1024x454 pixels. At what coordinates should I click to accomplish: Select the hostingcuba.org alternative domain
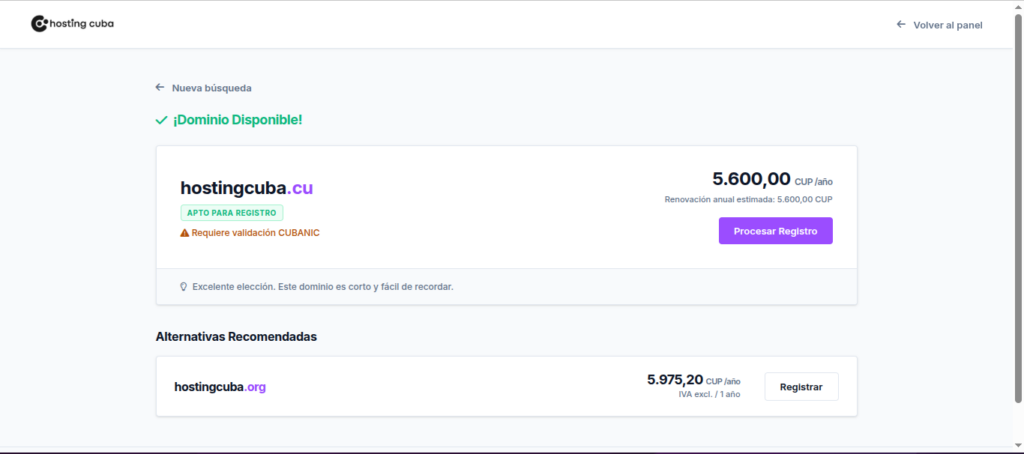[x=220, y=387]
